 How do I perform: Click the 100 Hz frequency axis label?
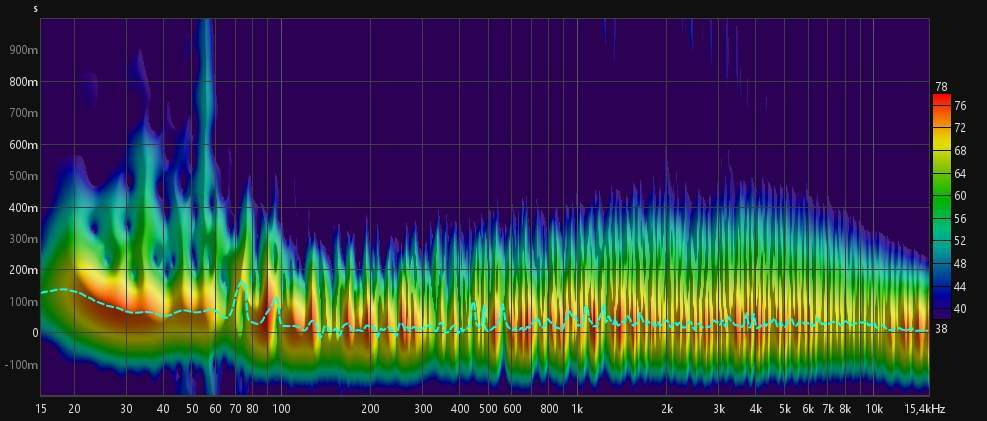click(x=281, y=409)
